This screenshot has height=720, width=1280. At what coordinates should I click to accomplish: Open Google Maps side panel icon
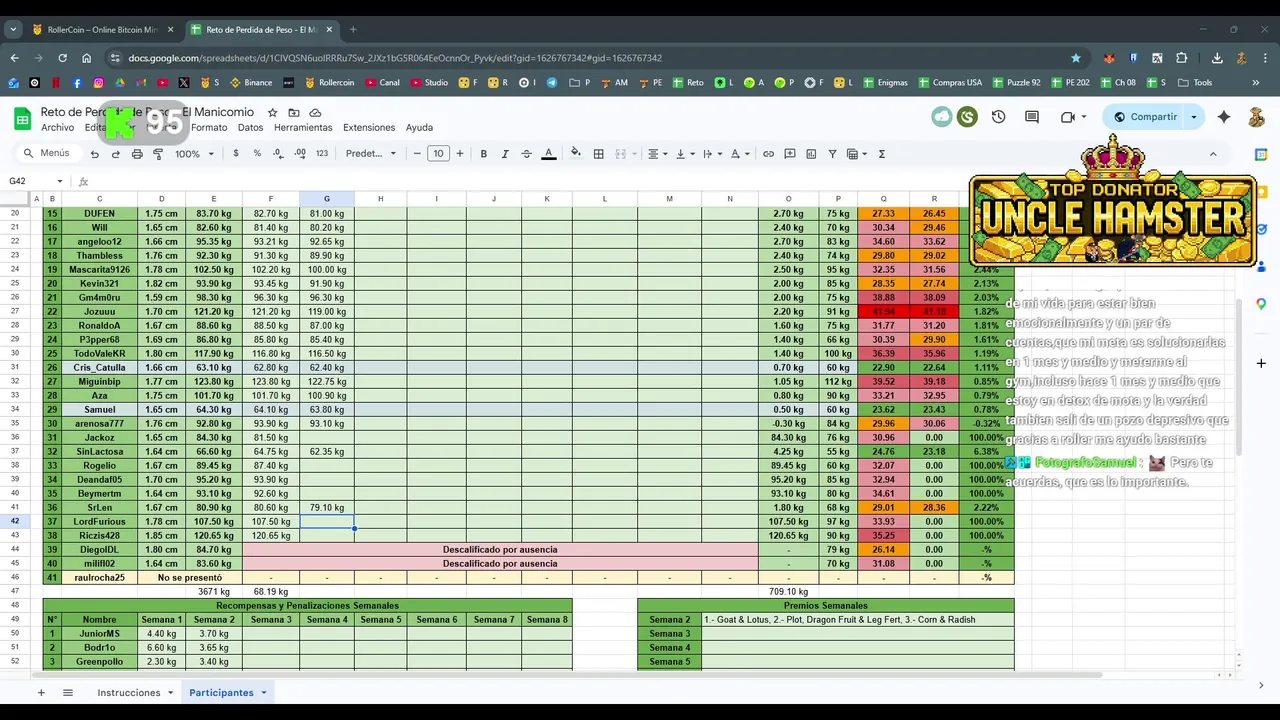pos(1261,304)
